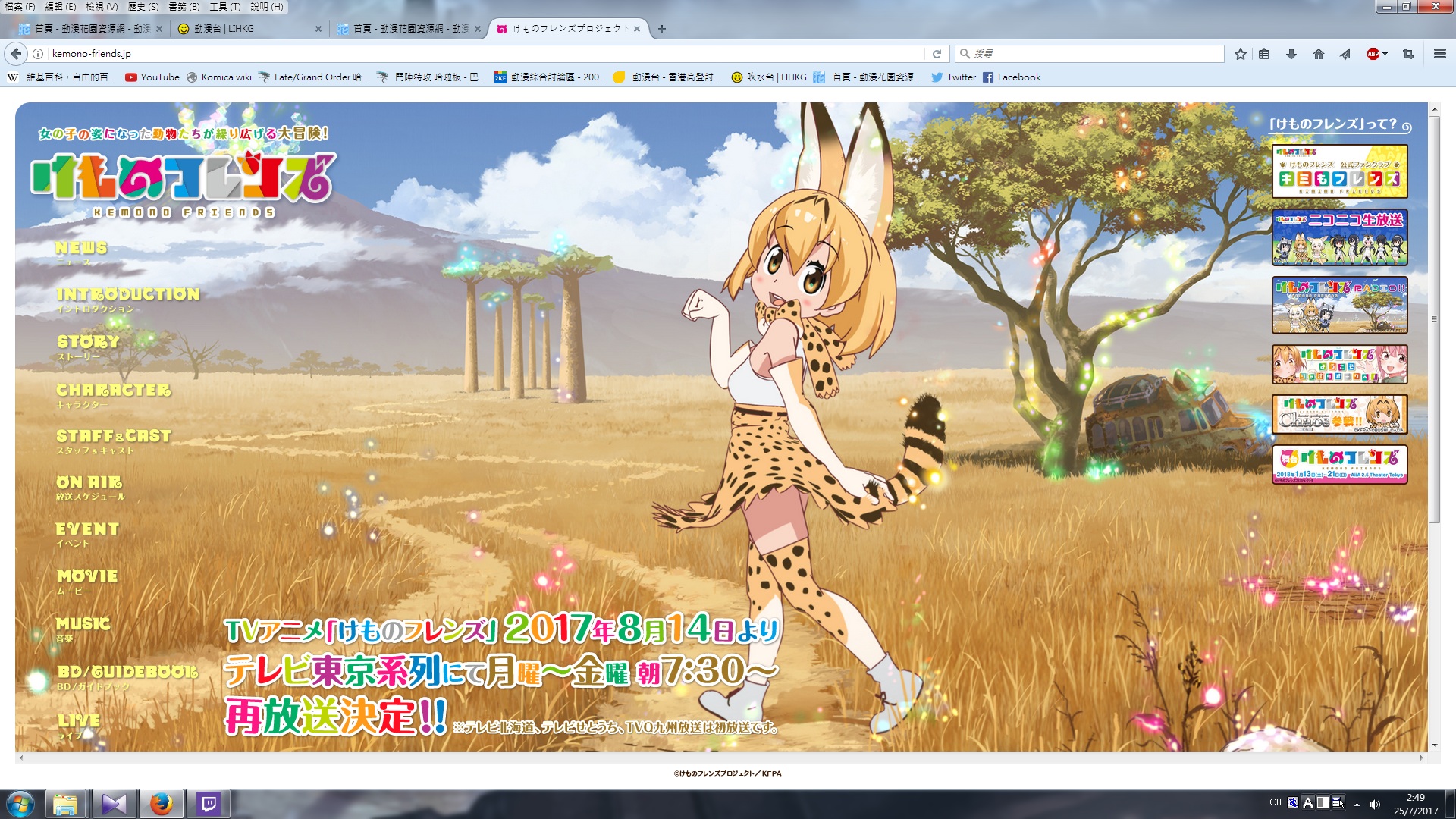Viewport: 1456px width, 819px height.
Task: Click the paper plane share icon
Action: 1345,54
